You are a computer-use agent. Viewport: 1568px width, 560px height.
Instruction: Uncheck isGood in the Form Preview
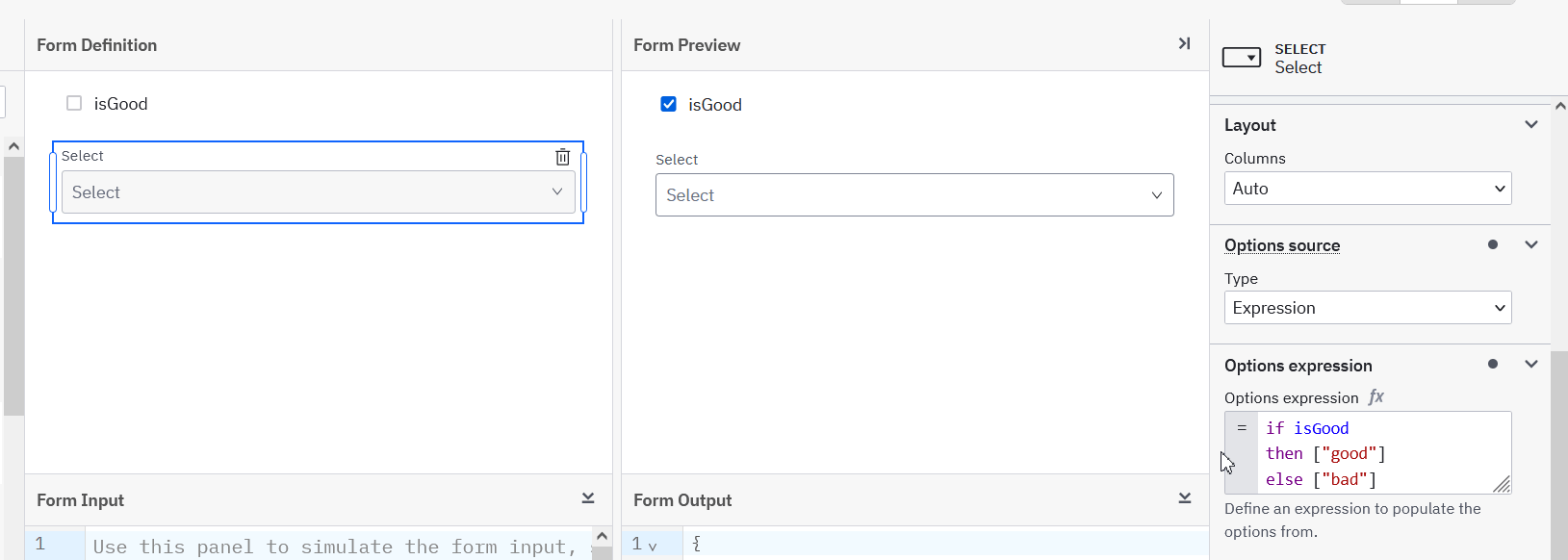coord(668,104)
